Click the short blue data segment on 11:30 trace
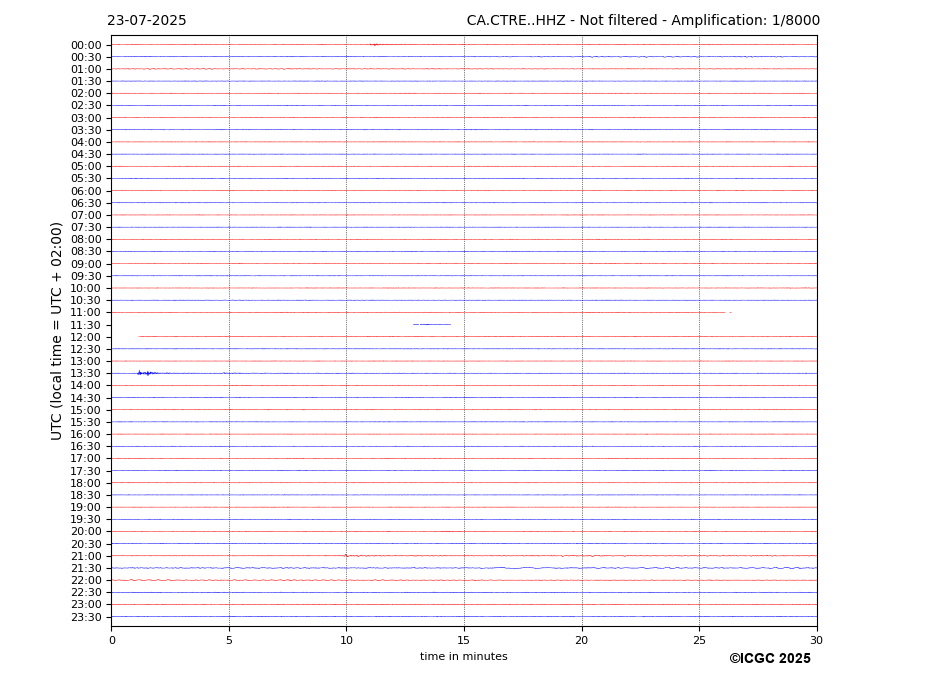 (432, 324)
